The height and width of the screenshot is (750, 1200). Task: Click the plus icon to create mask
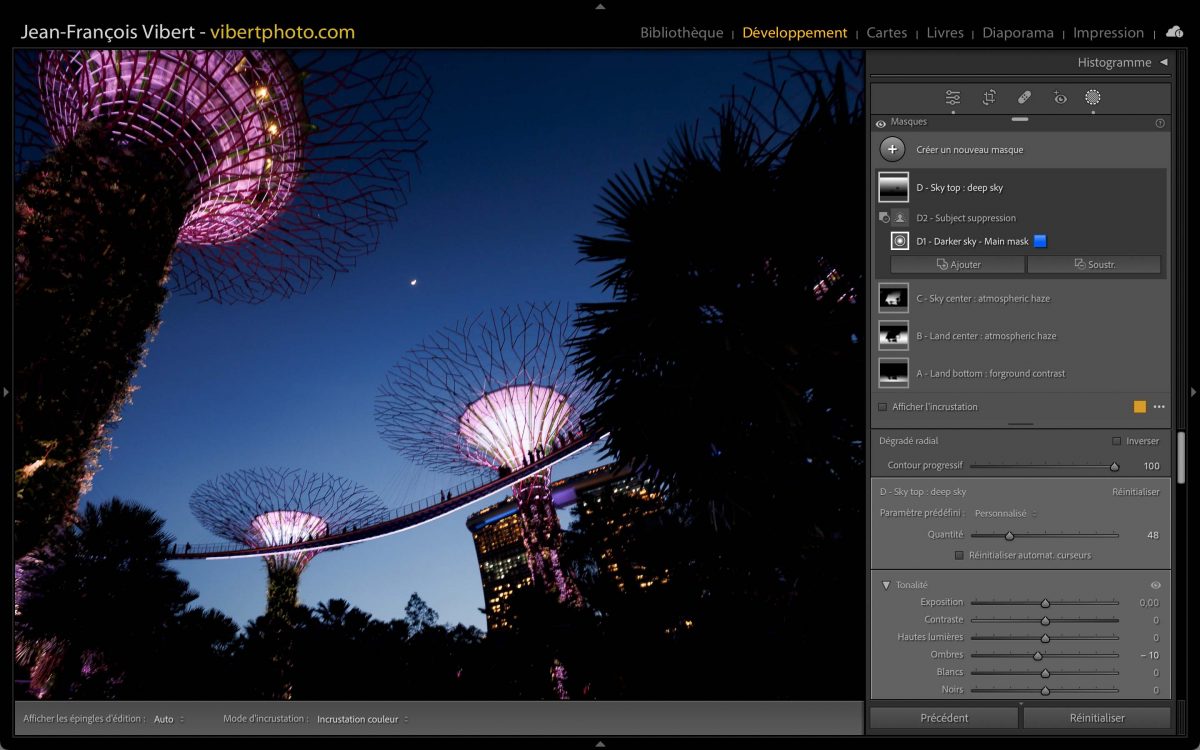[x=892, y=150]
